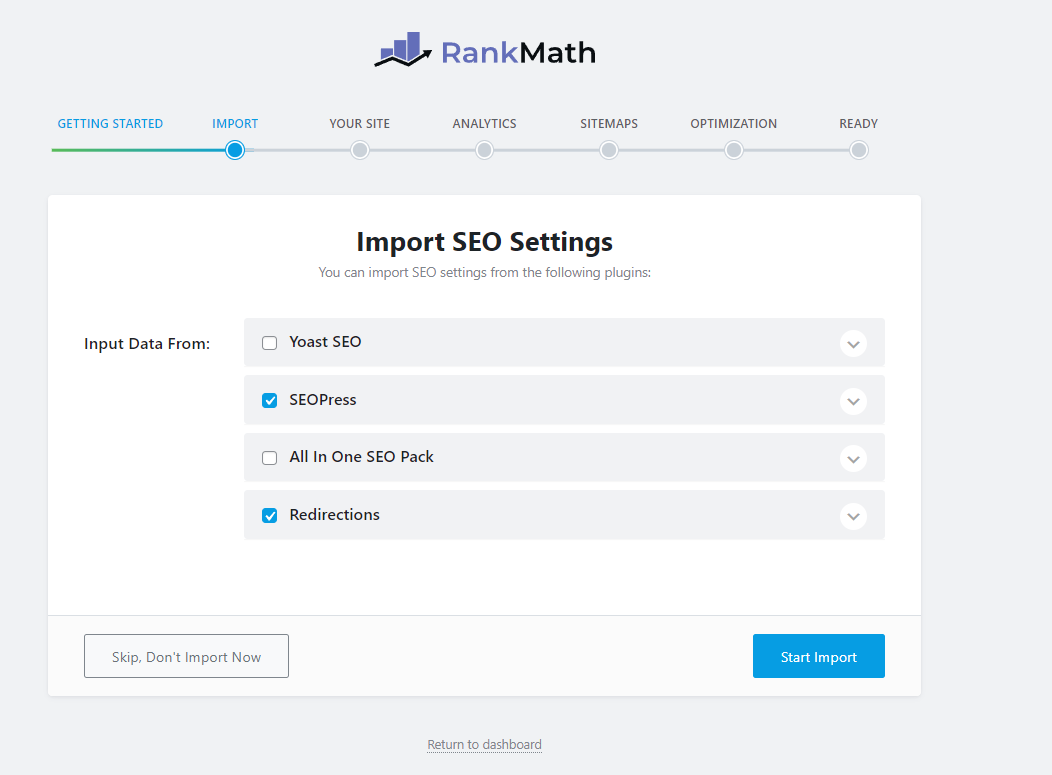Disable the Redirections checkbox

(270, 516)
